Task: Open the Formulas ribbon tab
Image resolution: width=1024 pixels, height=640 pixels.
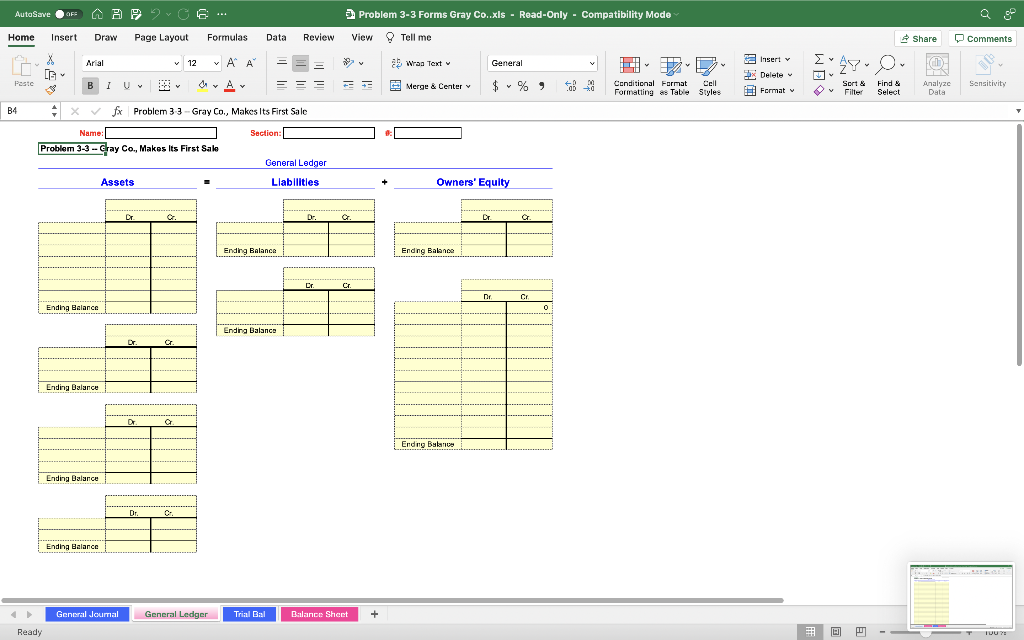Action: click(x=227, y=37)
